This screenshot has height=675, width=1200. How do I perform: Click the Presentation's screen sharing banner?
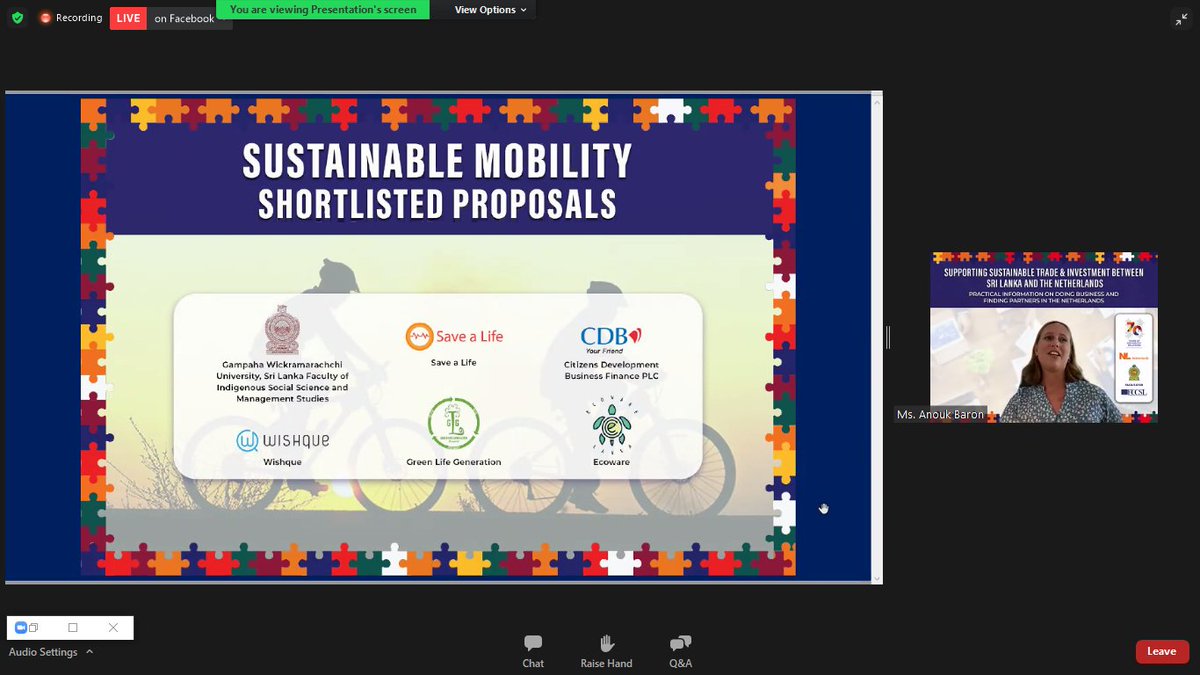323,10
